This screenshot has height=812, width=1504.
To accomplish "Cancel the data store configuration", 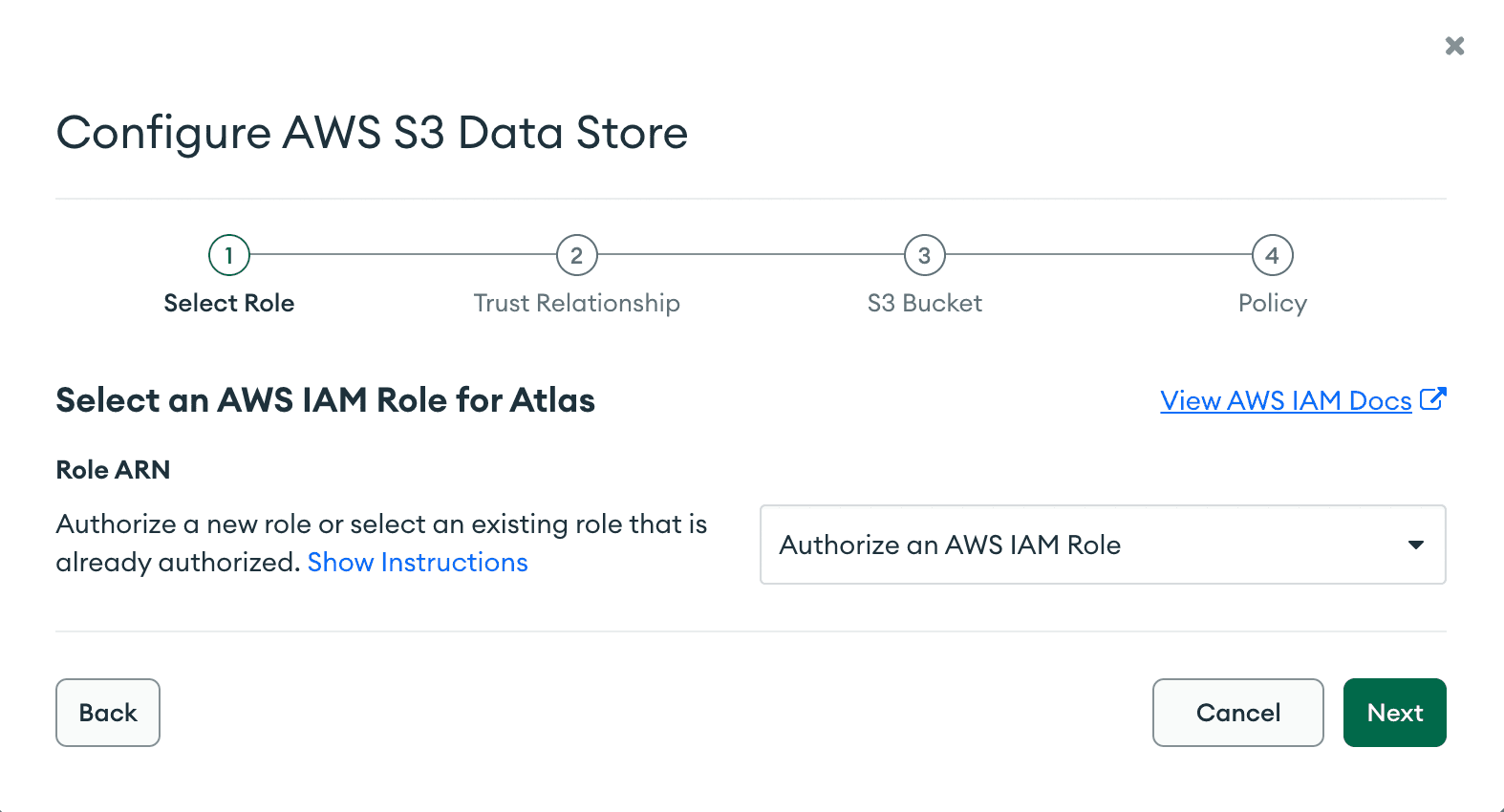I will click(1237, 713).
